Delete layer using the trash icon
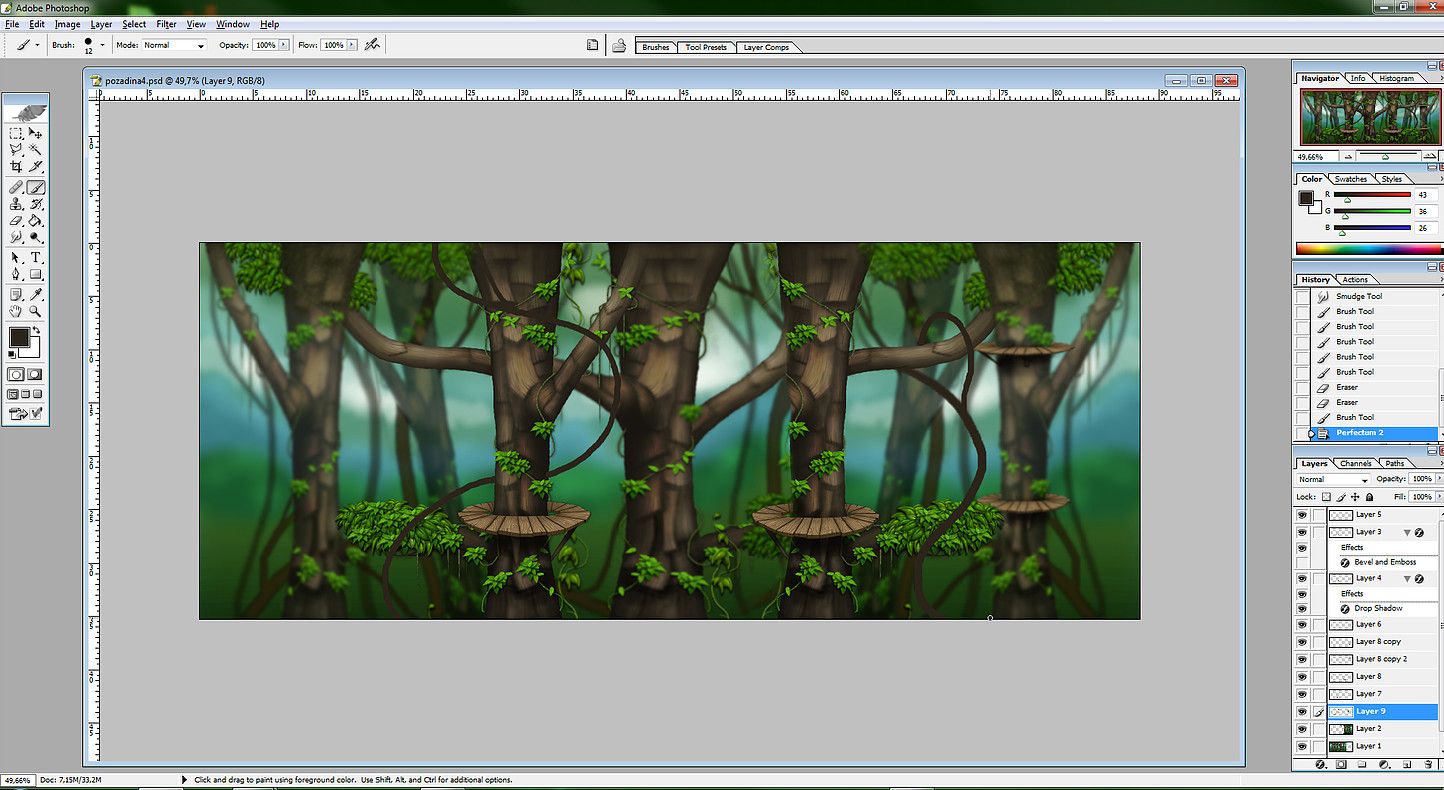 [1429, 764]
